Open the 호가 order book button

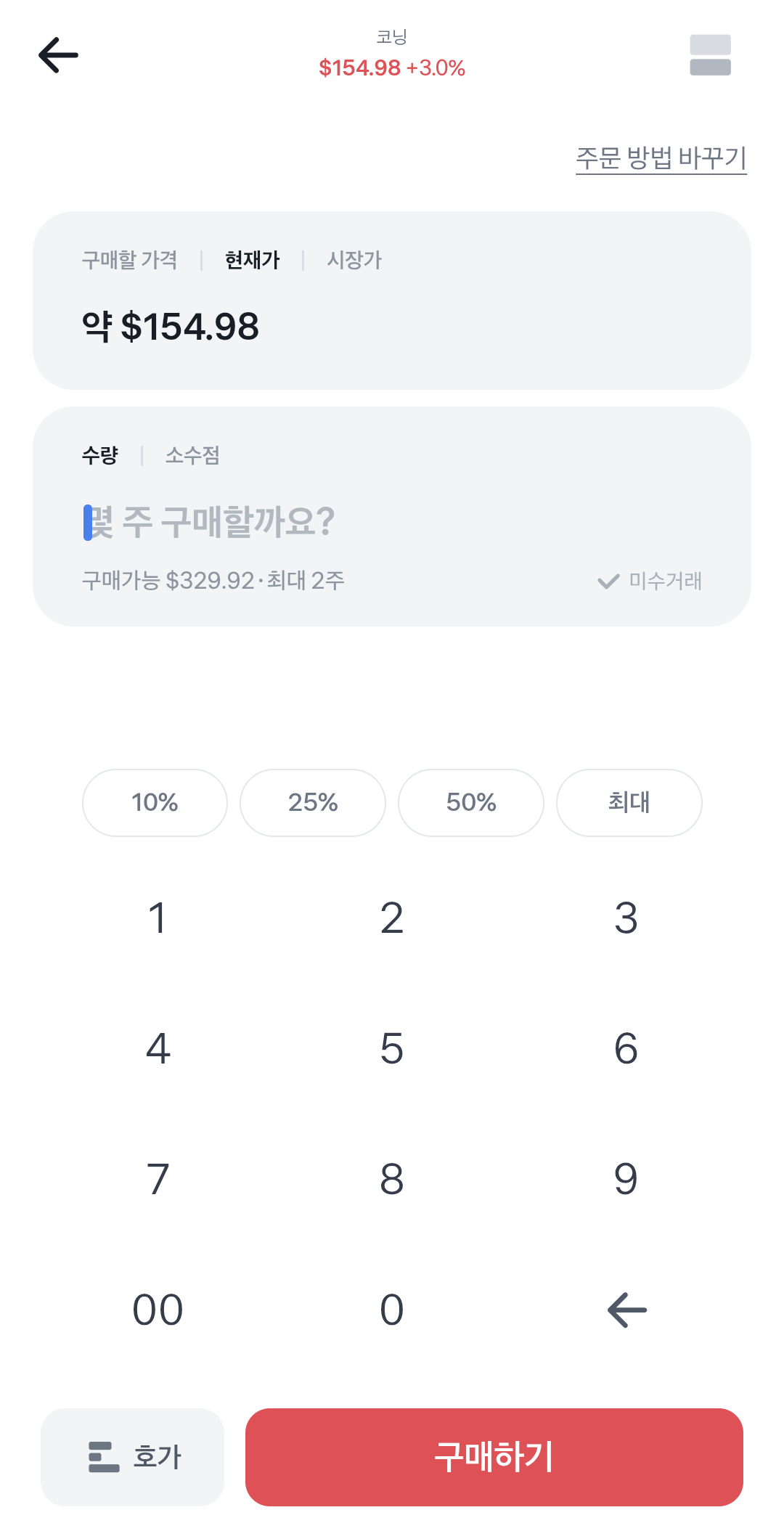tap(133, 1456)
